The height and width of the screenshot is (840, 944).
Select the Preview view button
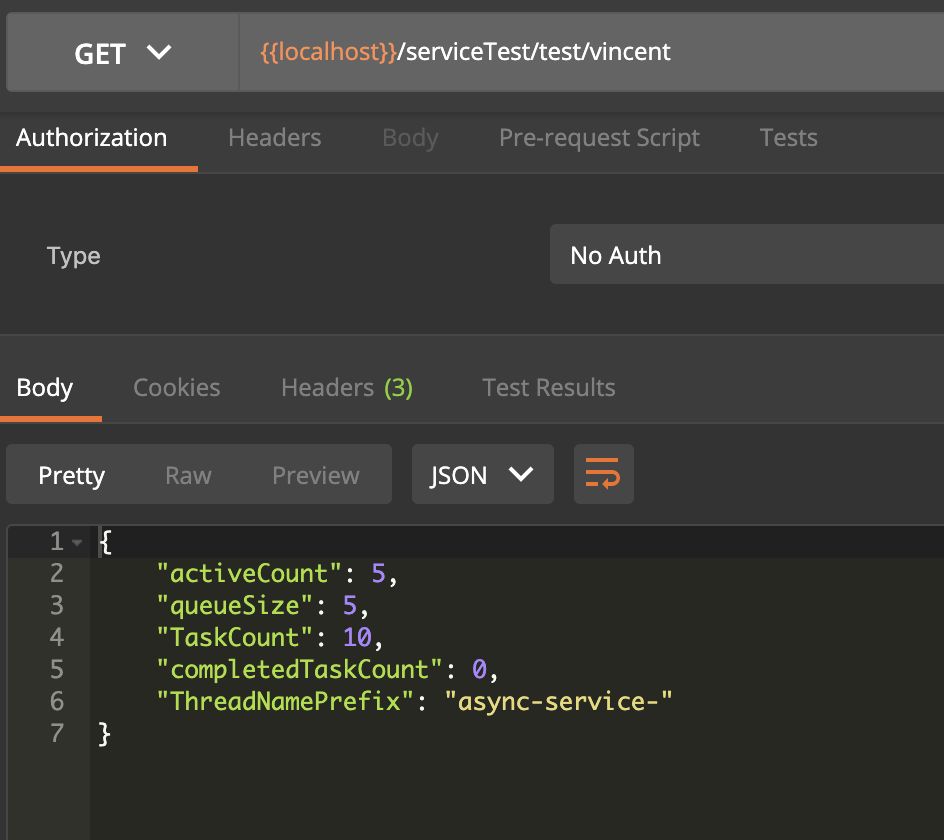point(315,475)
